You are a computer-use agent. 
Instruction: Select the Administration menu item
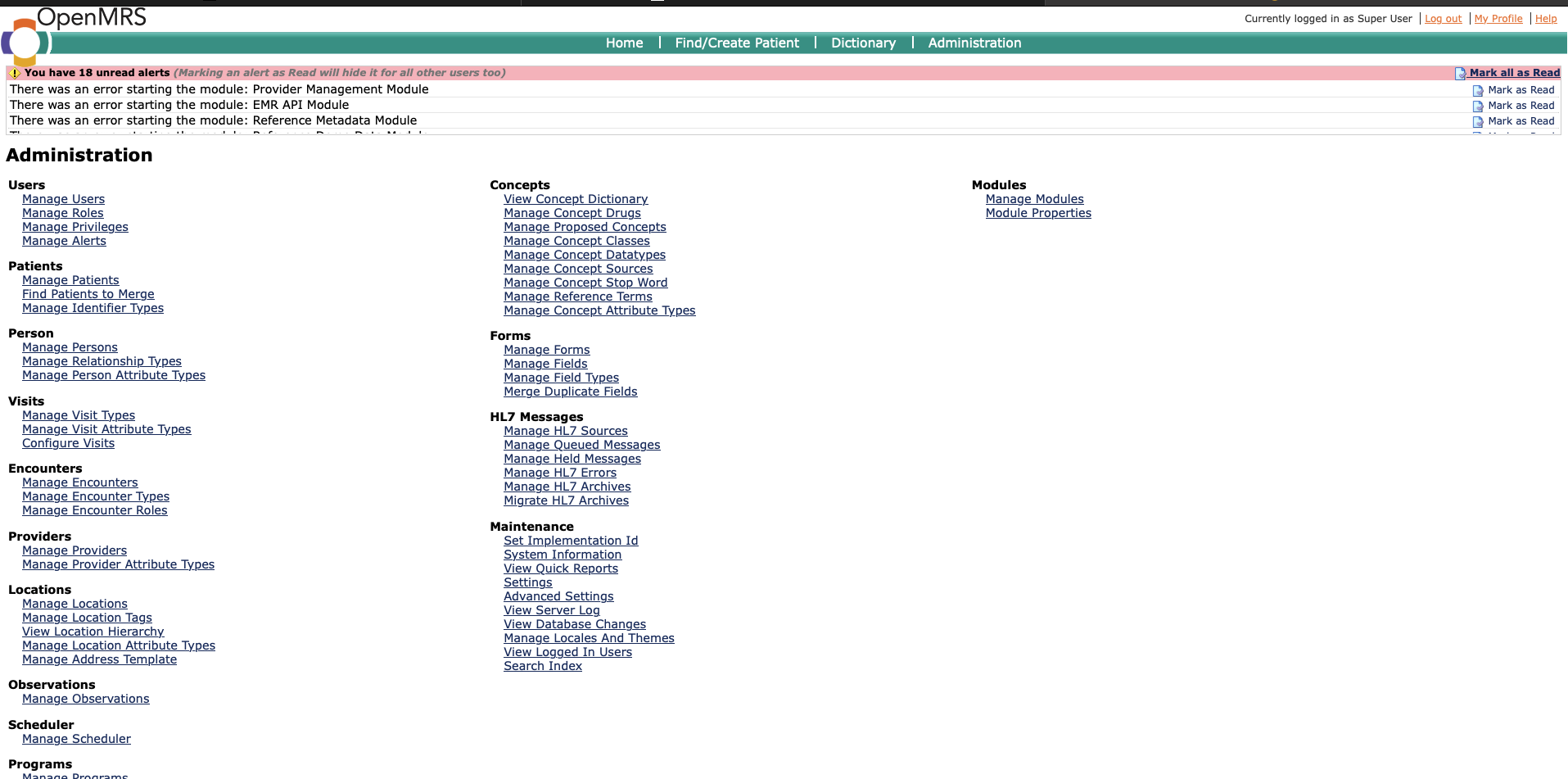point(974,43)
